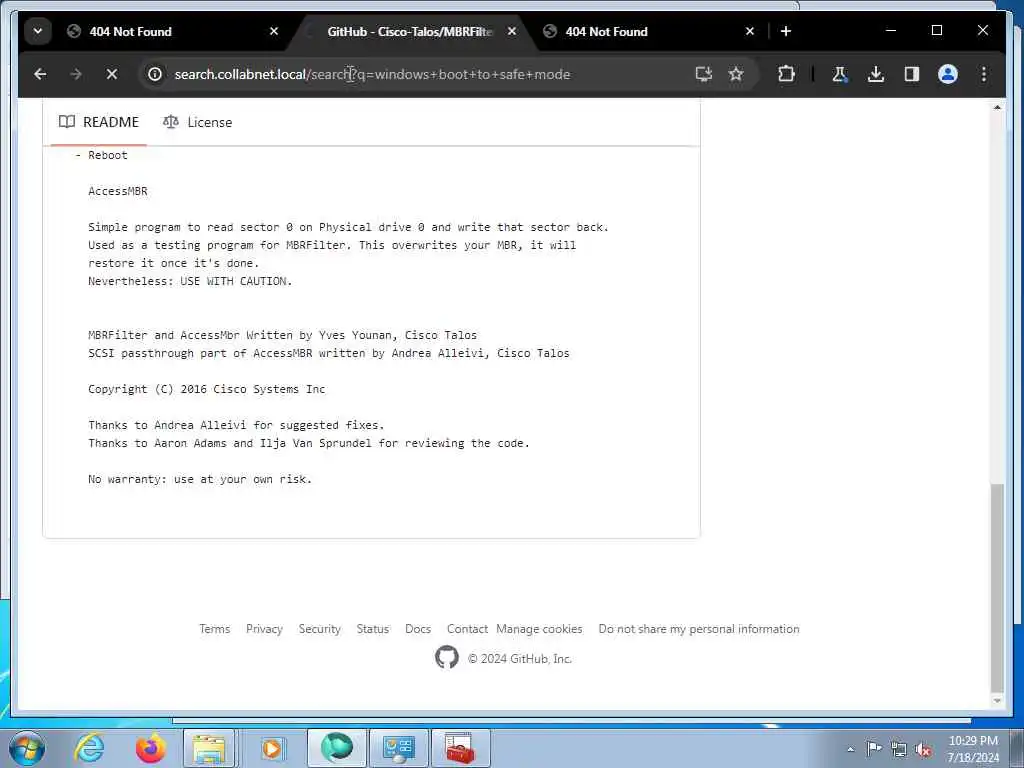
Task: Switch to the last 404 Not Found tab
Action: 649,31
